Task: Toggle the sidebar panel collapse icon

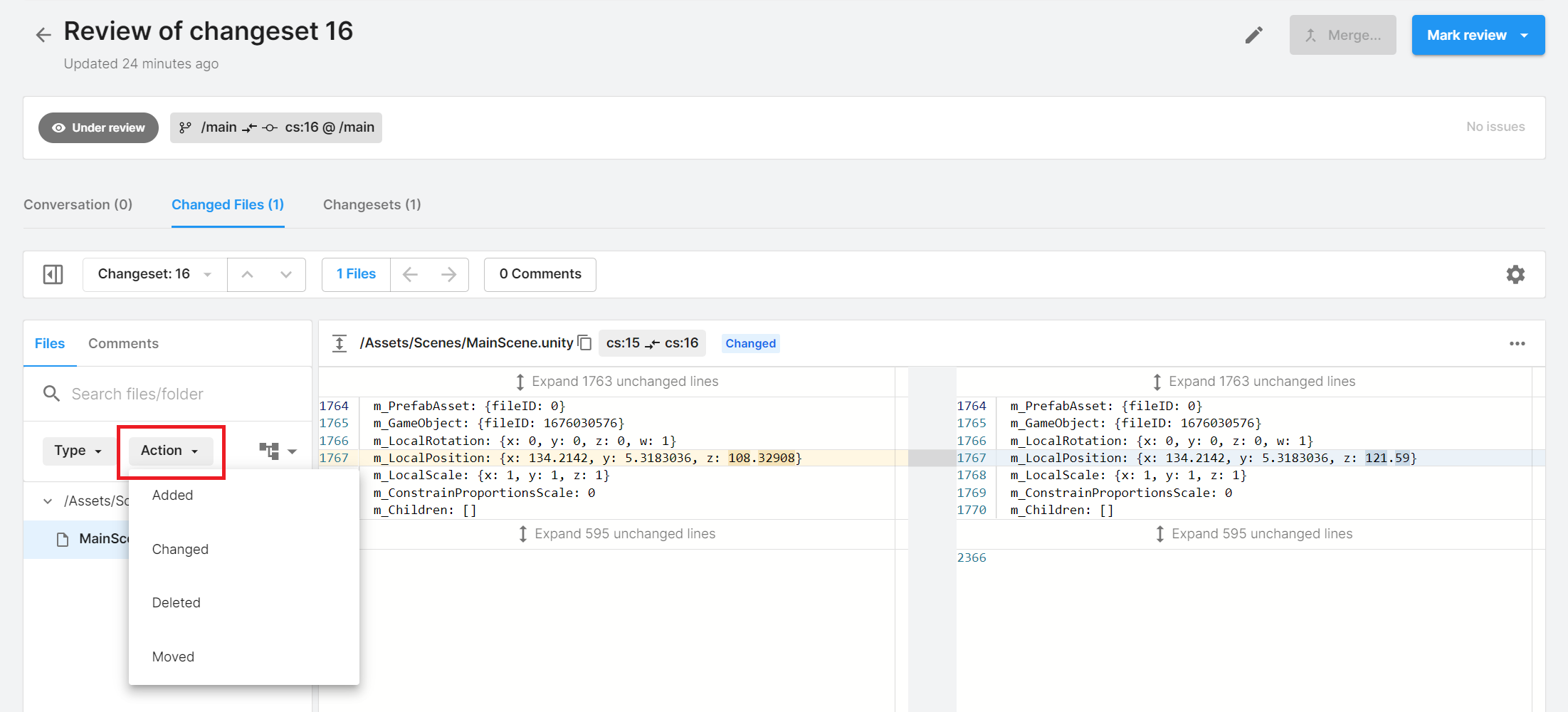Action: [x=53, y=274]
